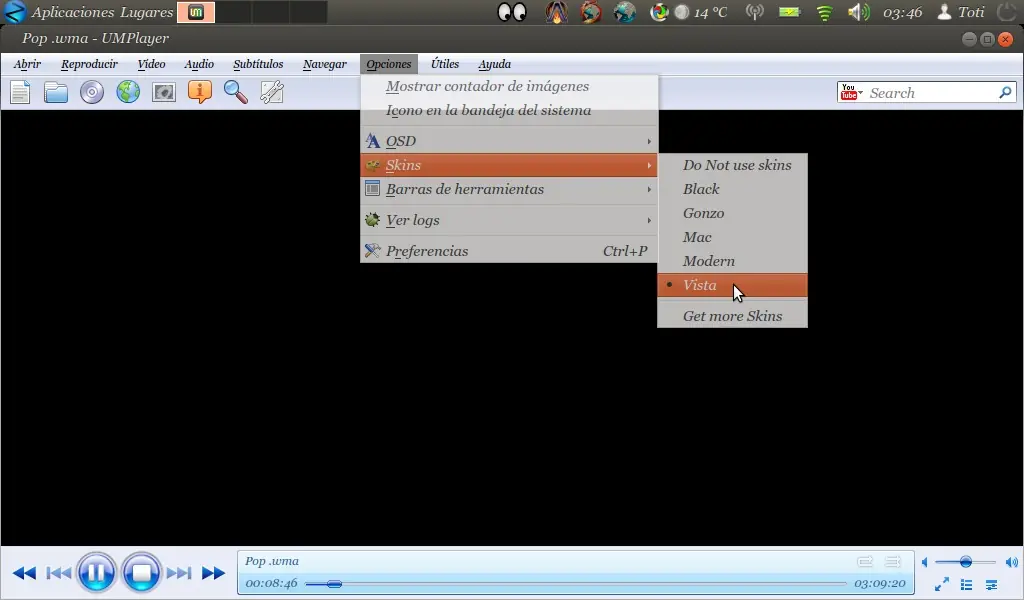Open preferences via the wrench toolbar icon
This screenshot has height=600, width=1024.
272,92
